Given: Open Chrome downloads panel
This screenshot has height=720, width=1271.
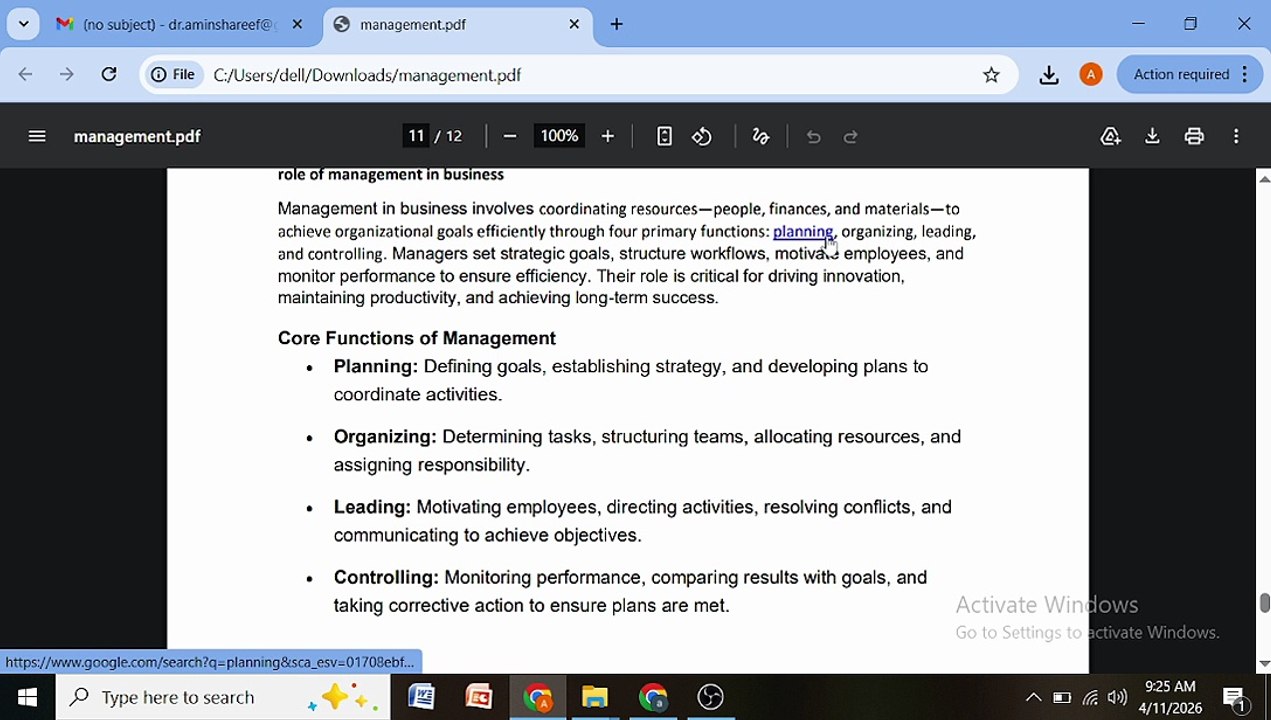Looking at the screenshot, I should click(x=1049, y=75).
